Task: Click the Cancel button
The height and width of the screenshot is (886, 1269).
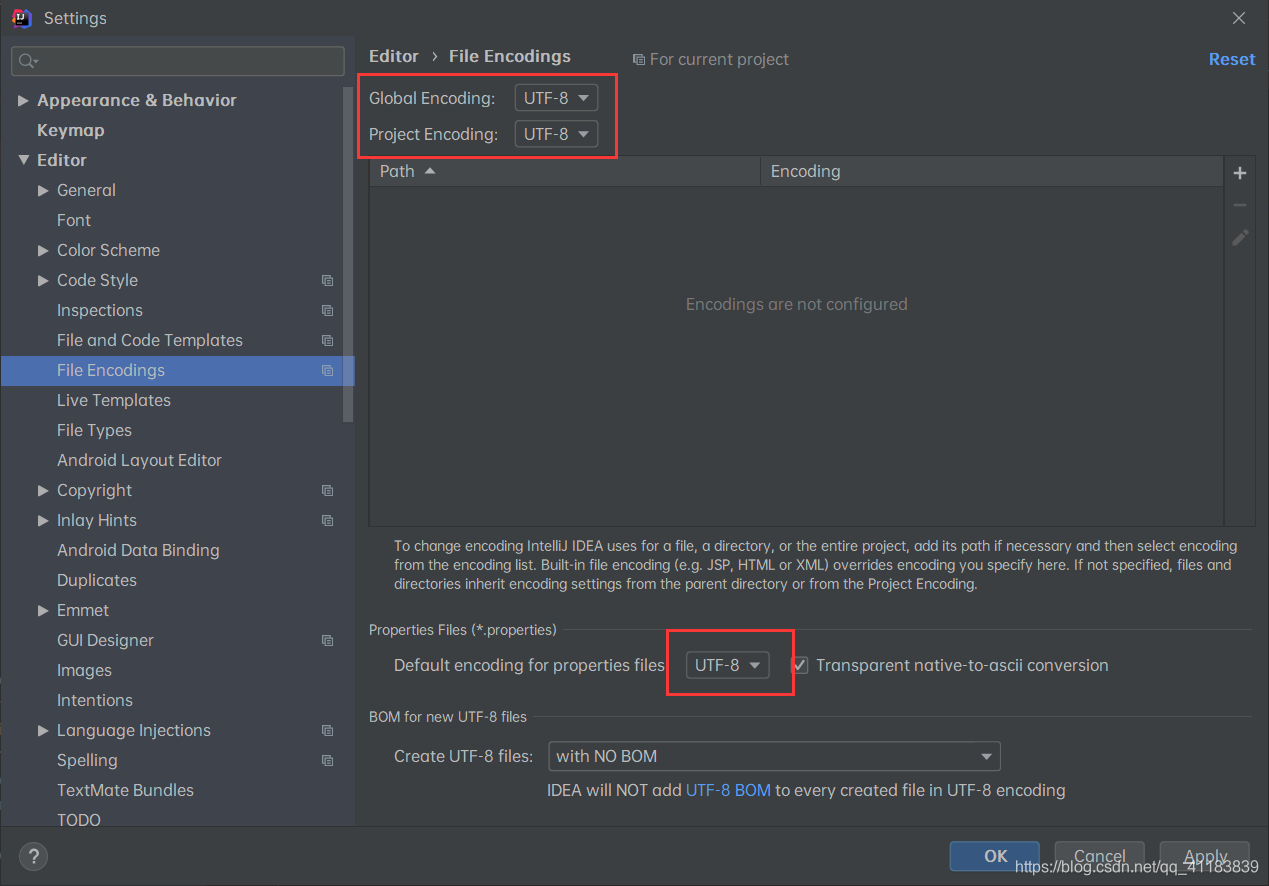Action: [x=1099, y=856]
